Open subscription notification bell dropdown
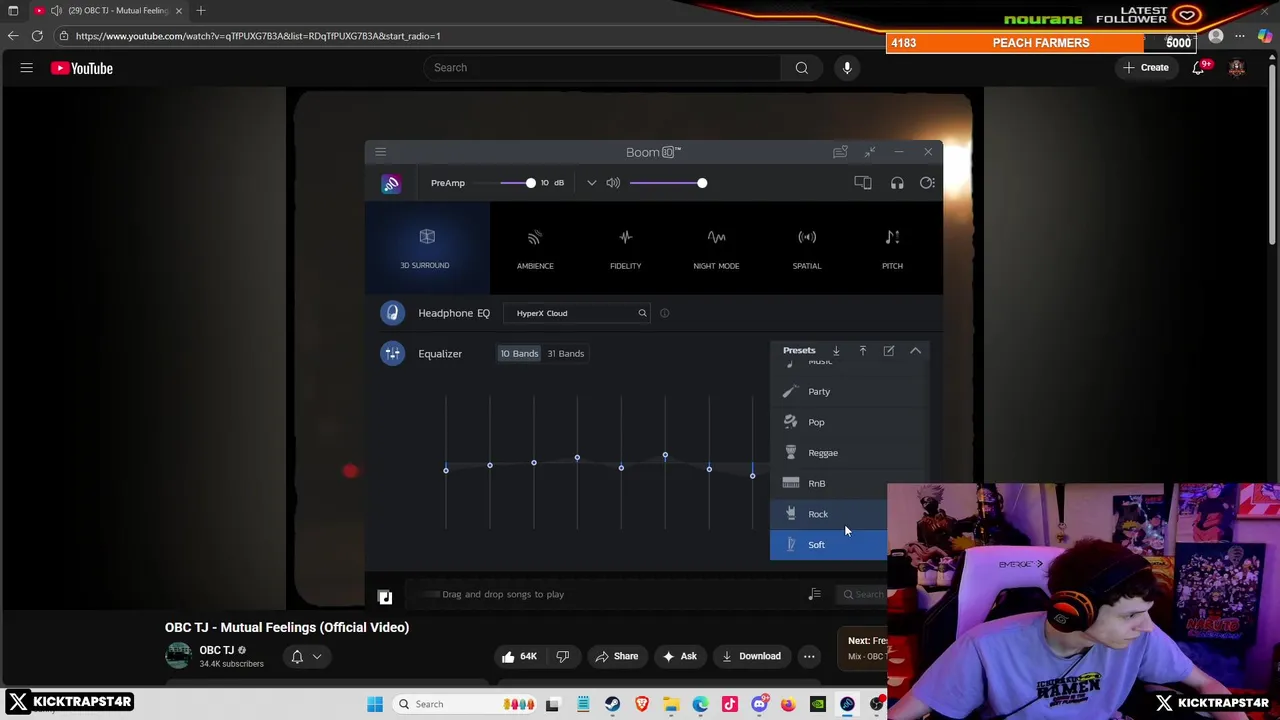 (x=306, y=657)
